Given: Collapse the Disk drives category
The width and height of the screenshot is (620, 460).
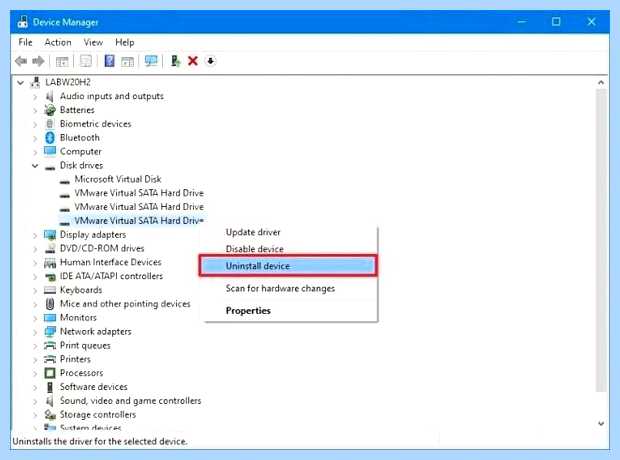Looking at the screenshot, I should click(35, 165).
